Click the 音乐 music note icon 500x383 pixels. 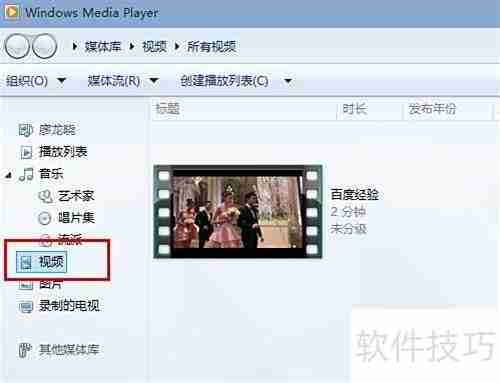pos(26,174)
